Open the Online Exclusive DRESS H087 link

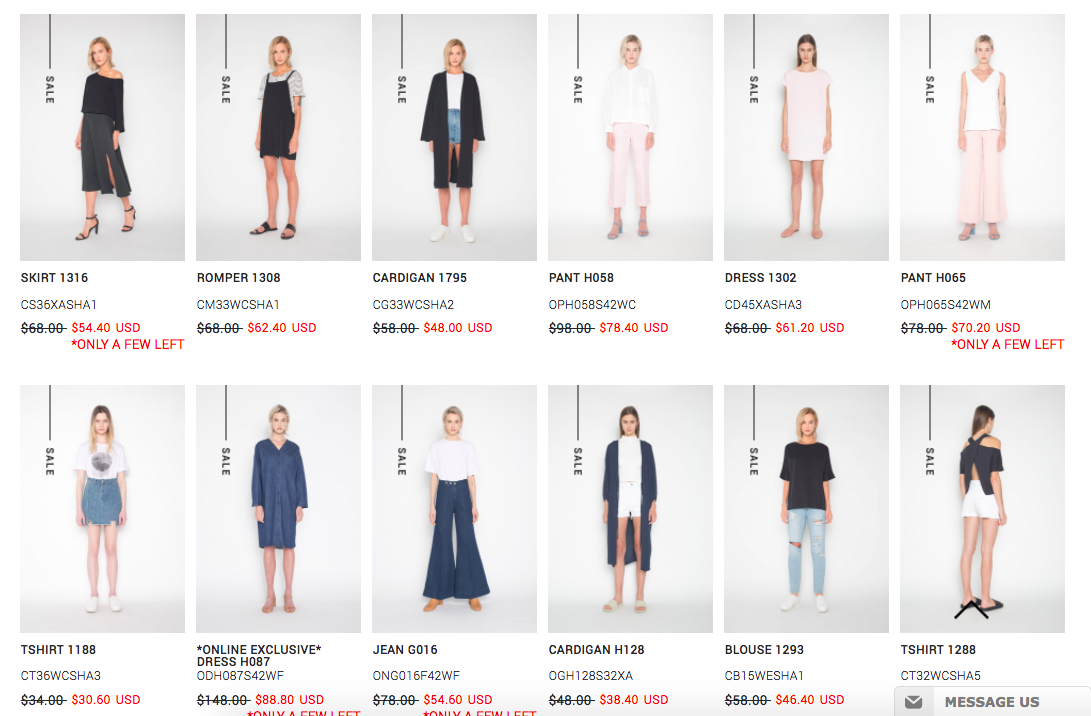259,655
